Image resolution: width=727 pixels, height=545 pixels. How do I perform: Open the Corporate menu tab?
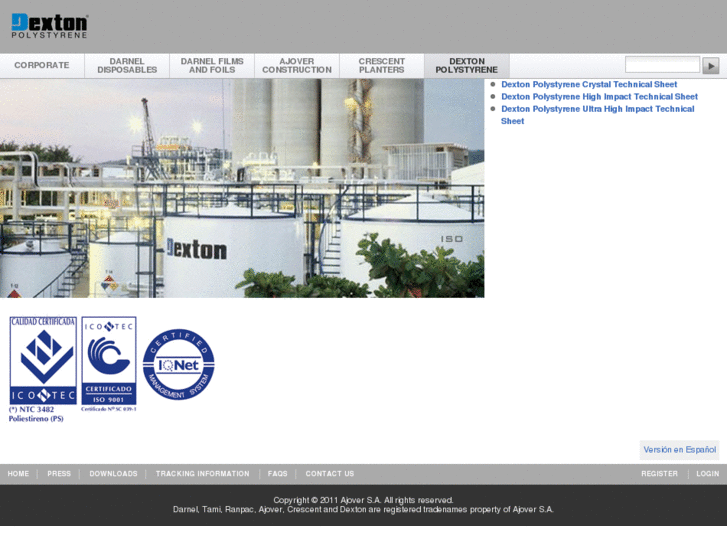pos(42,65)
